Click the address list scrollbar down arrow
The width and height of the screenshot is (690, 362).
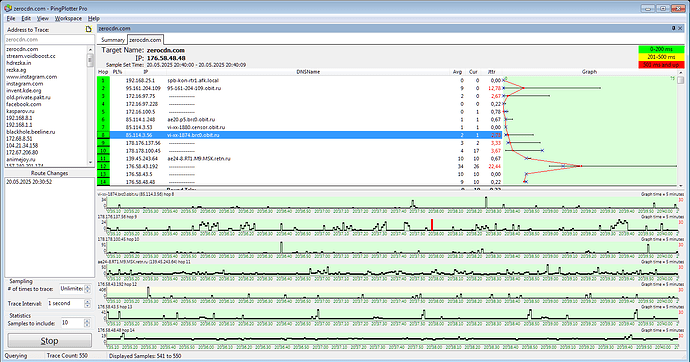click(x=91, y=163)
